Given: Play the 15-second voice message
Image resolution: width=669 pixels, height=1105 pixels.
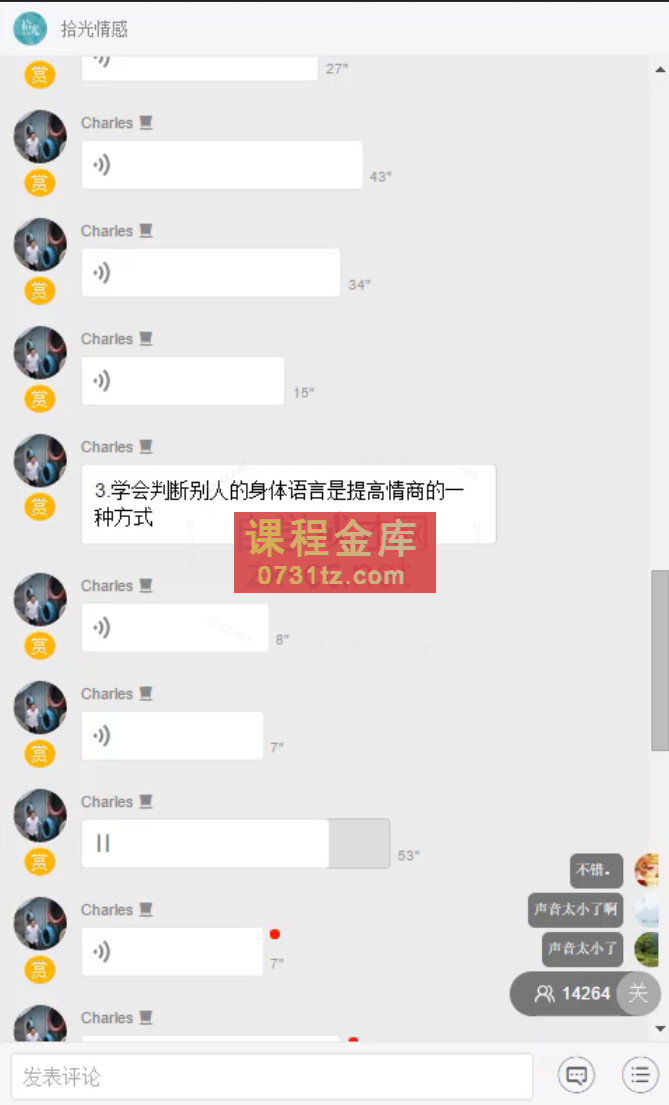Looking at the screenshot, I should coord(183,381).
